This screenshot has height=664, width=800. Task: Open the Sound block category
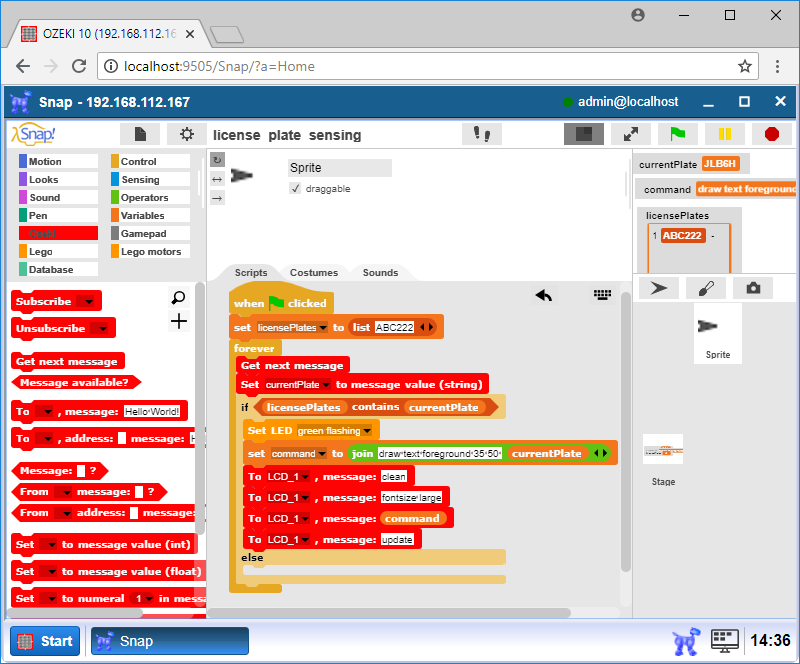58,198
